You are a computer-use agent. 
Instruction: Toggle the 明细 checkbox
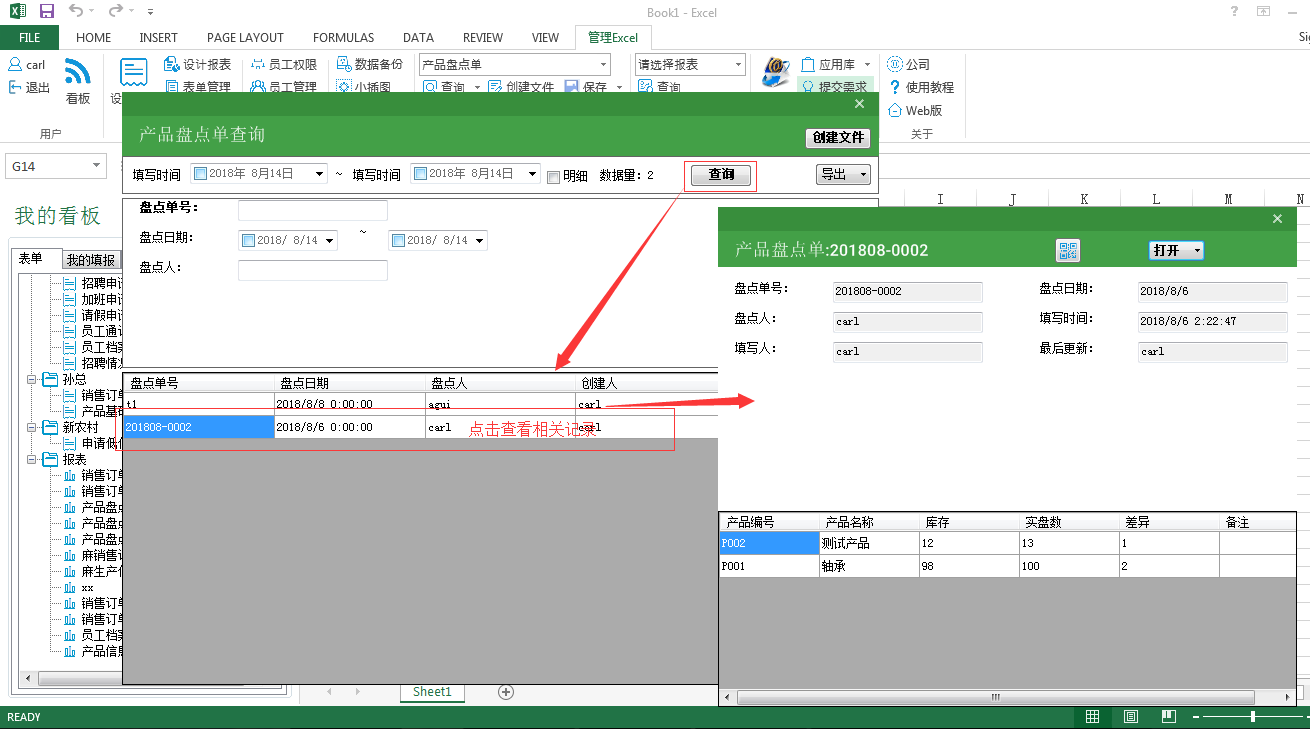click(x=553, y=176)
